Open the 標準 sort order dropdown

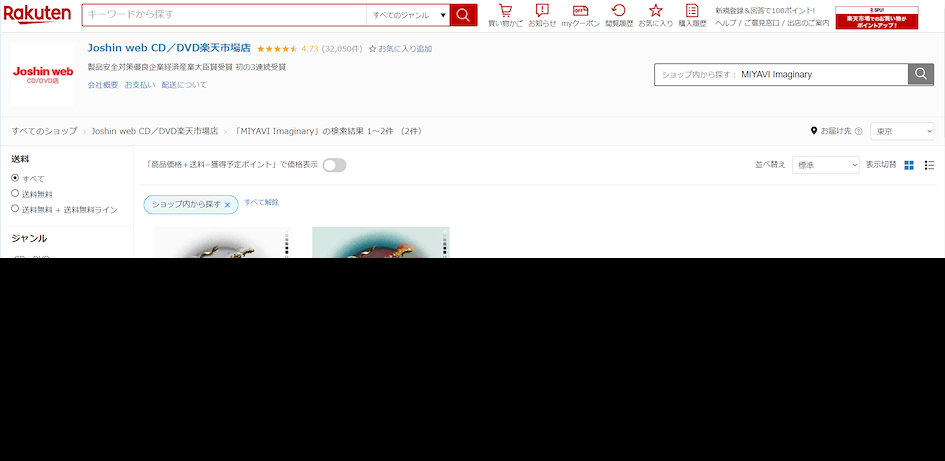[825, 165]
